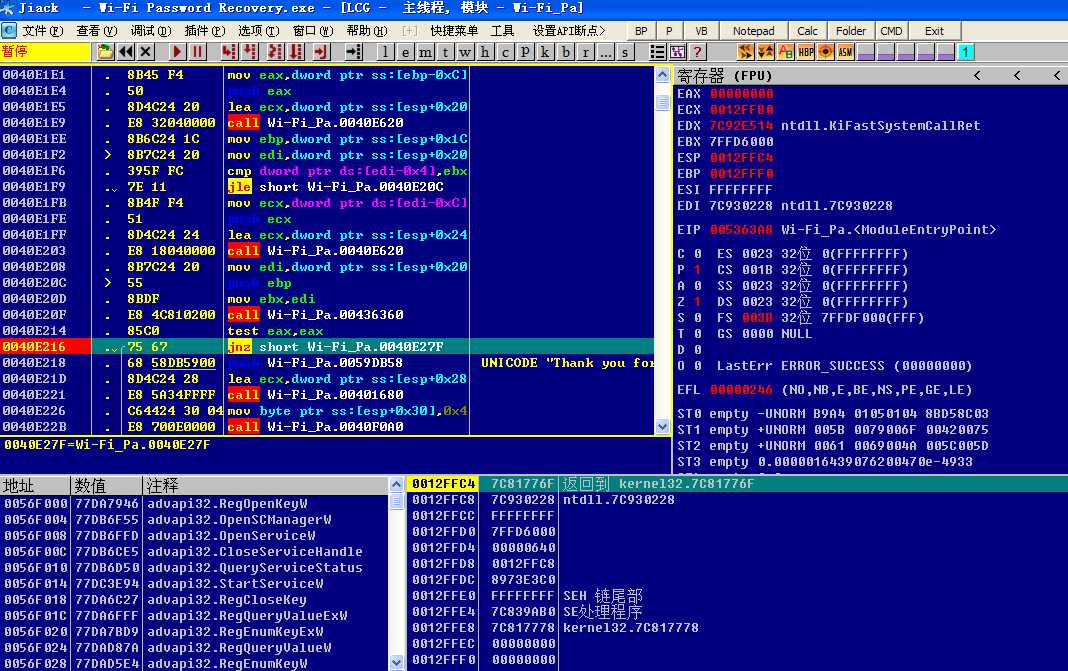Launch Notepad from the toolbar
The image size is (1068, 671).
click(x=753, y=31)
